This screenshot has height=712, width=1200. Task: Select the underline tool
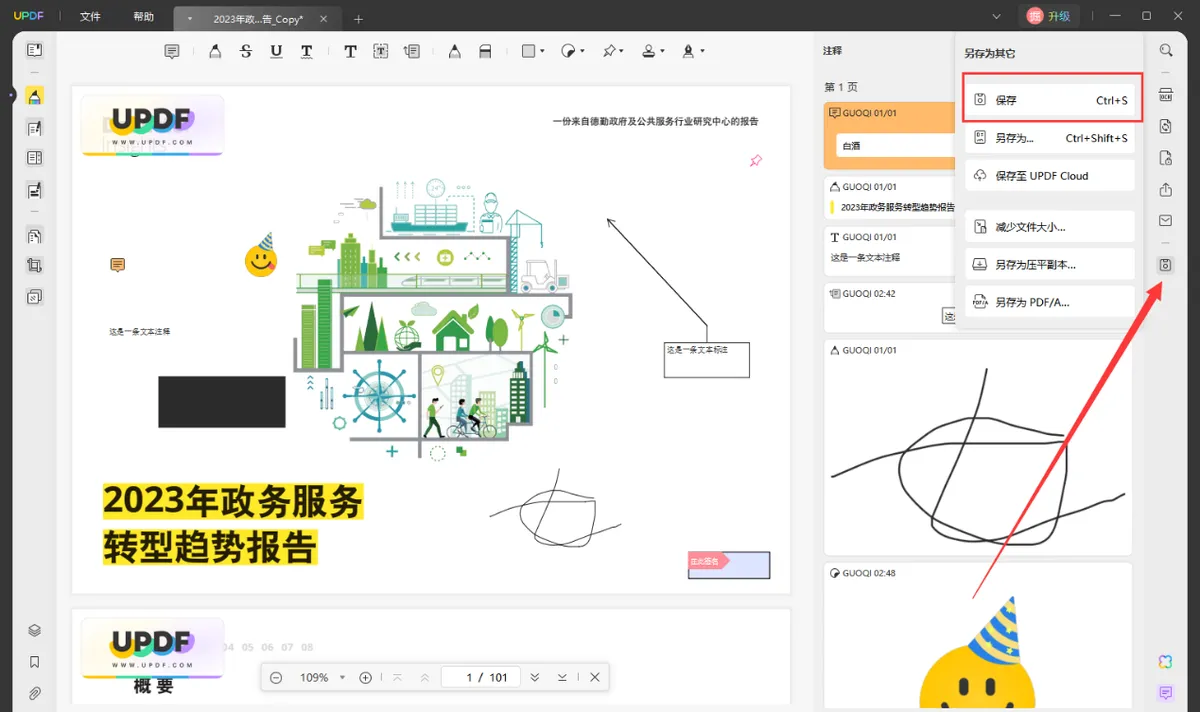[276, 52]
